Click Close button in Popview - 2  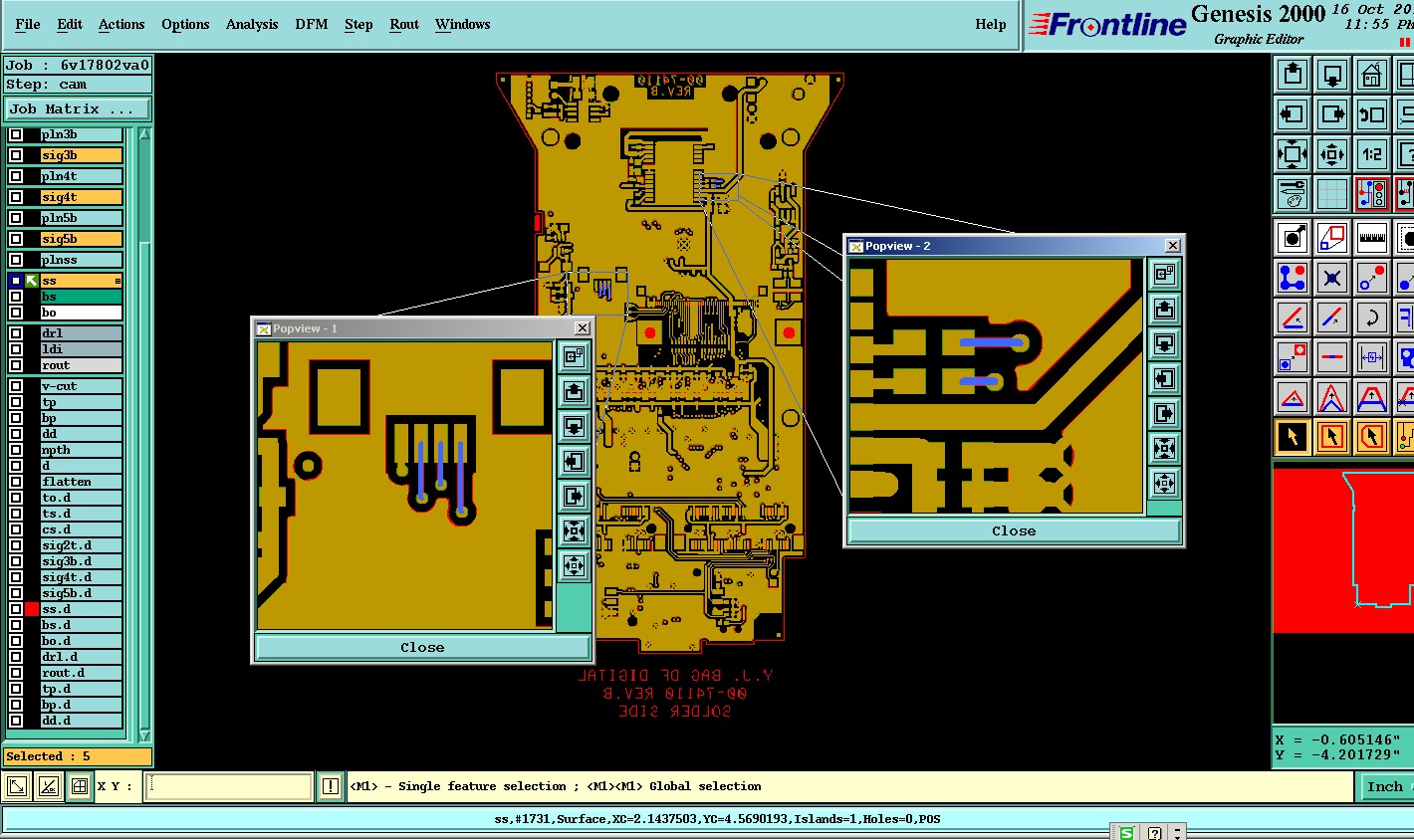(1014, 530)
